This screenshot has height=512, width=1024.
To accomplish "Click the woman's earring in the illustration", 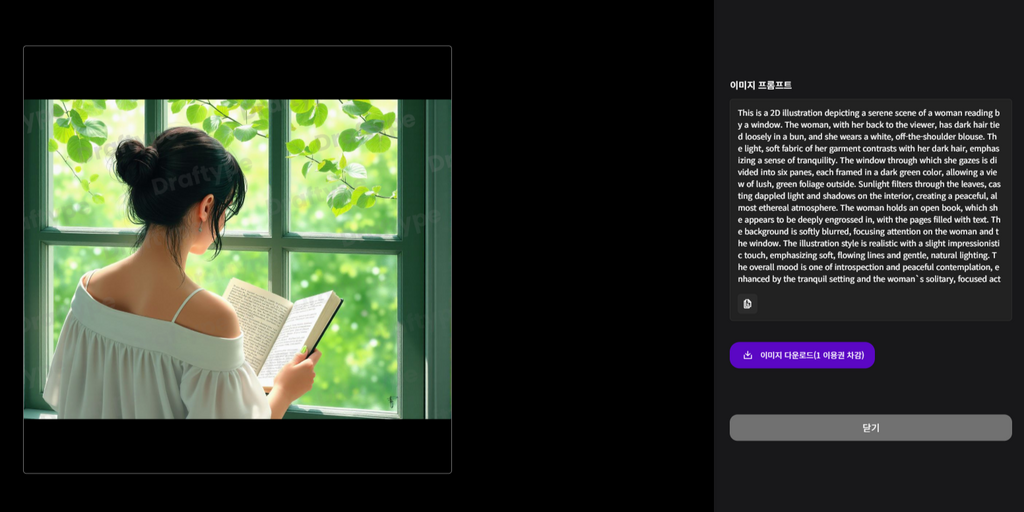I will [x=201, y=229].
